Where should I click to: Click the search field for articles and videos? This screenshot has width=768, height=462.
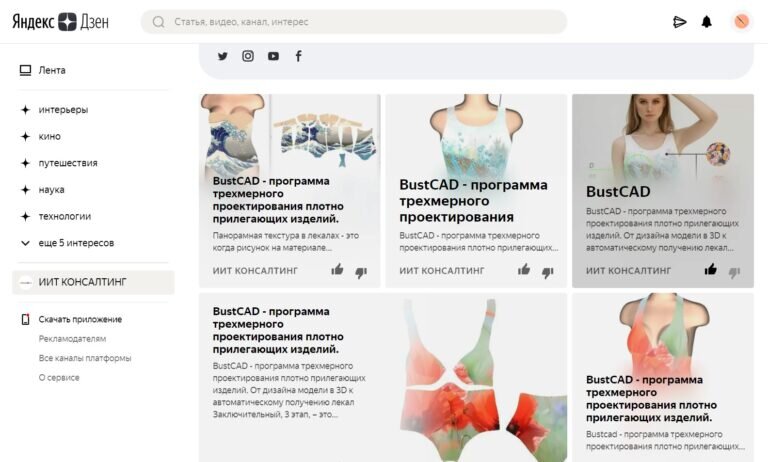click(354, 22)
